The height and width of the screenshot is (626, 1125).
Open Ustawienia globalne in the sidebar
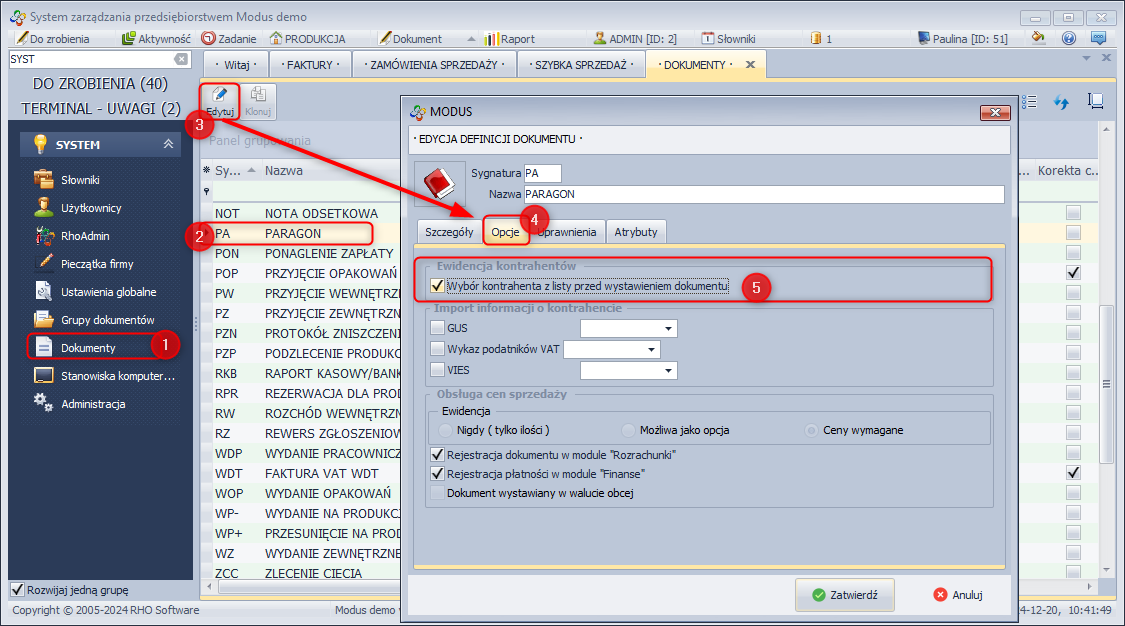108,292
